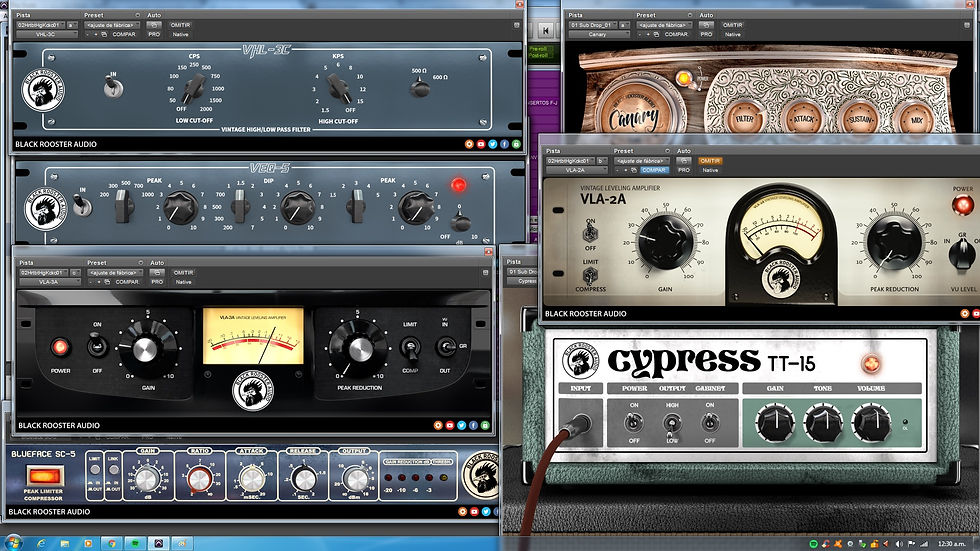Open Canary plug-in selector dropdown

(x=599, y=34)
